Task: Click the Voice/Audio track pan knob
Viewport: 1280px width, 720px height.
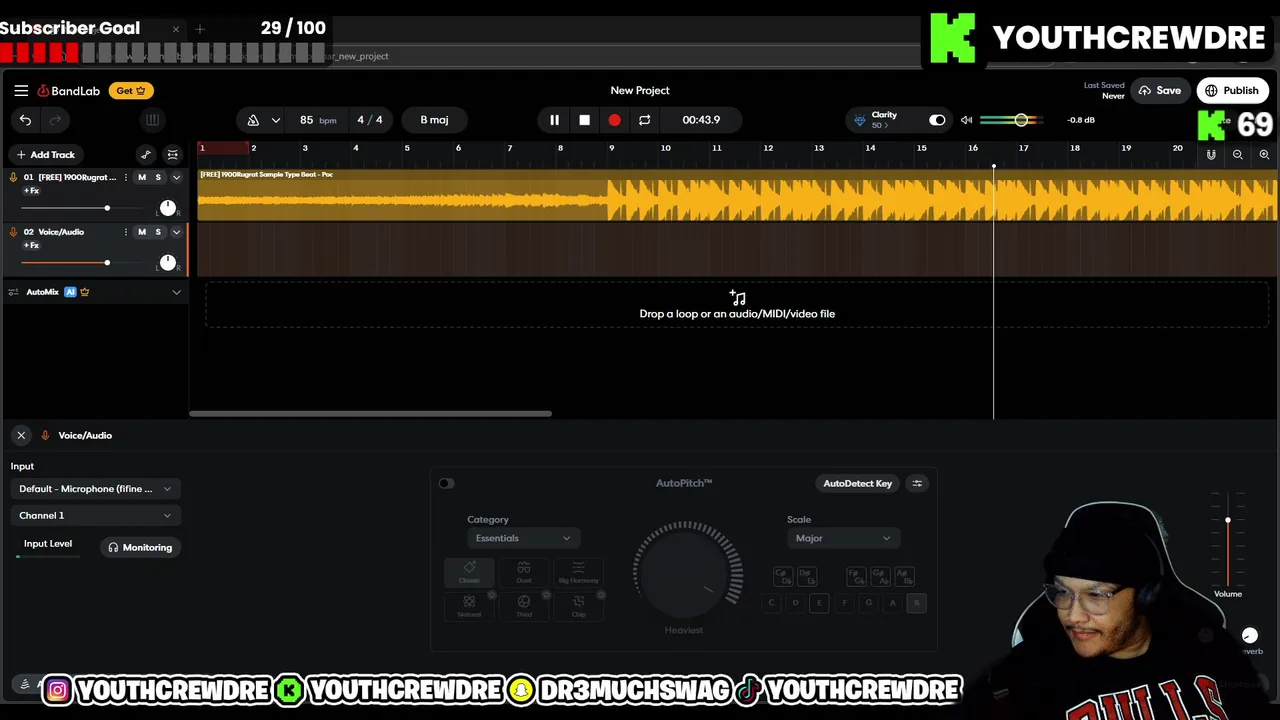Action: tap(168, 262)
